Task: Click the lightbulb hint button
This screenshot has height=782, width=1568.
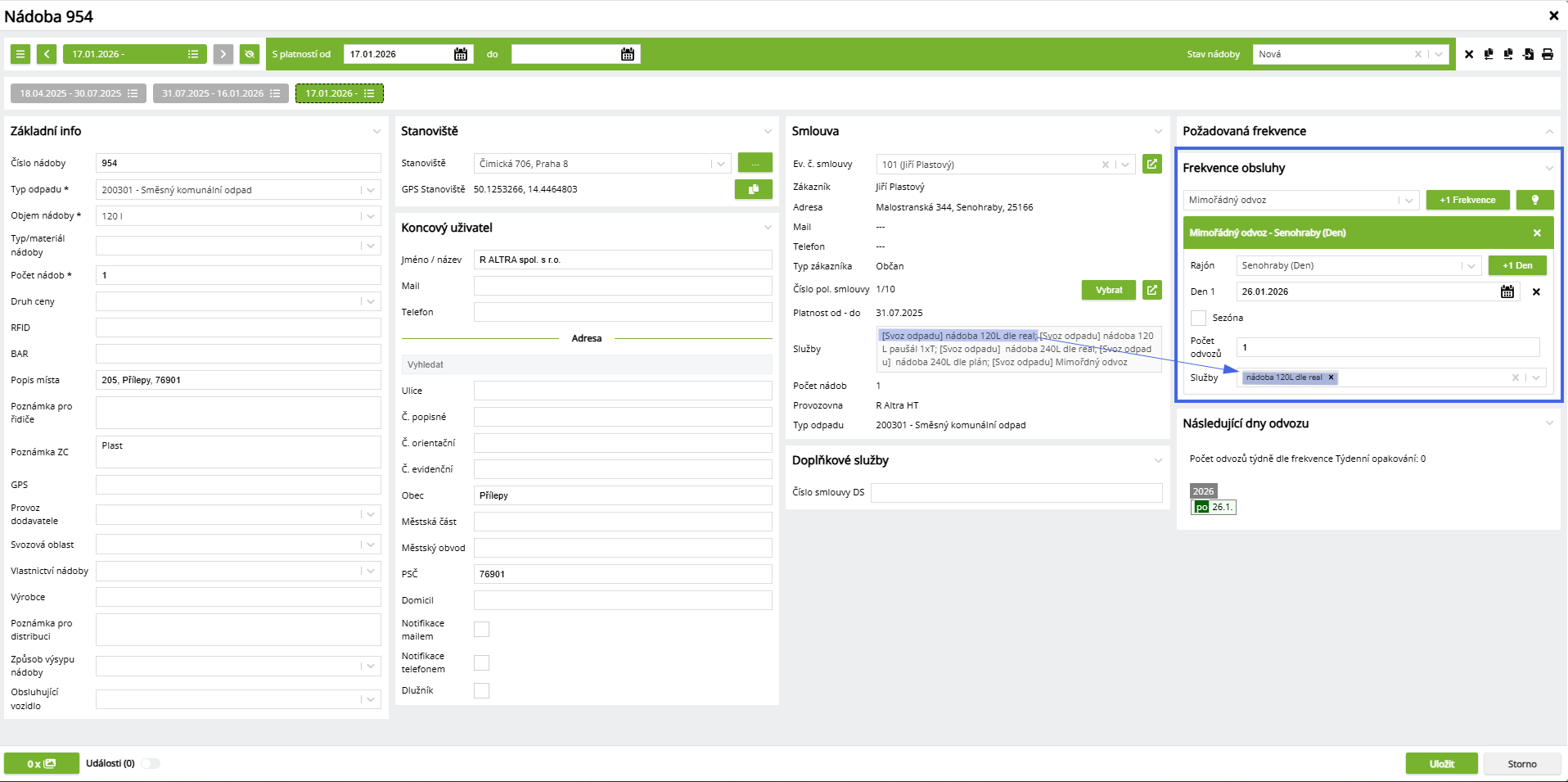Action: 1535,200
